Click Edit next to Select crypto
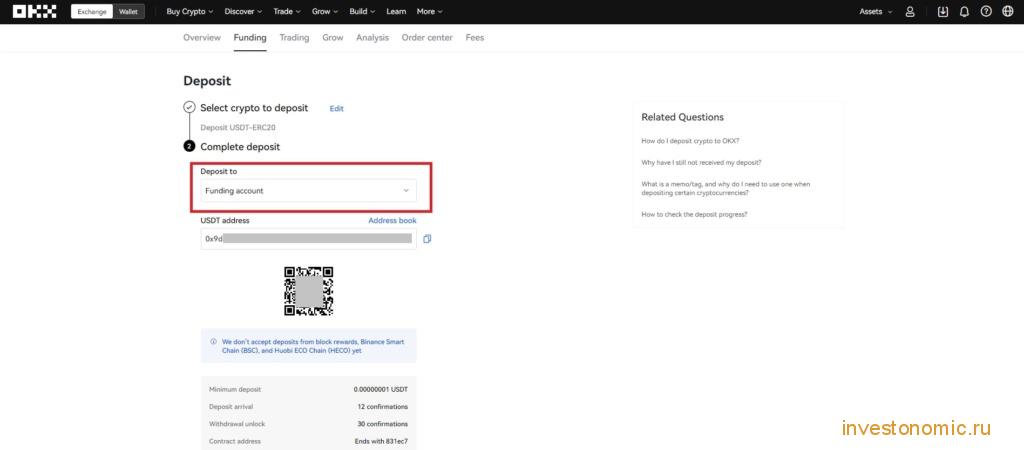 click(x=336, y=108)
